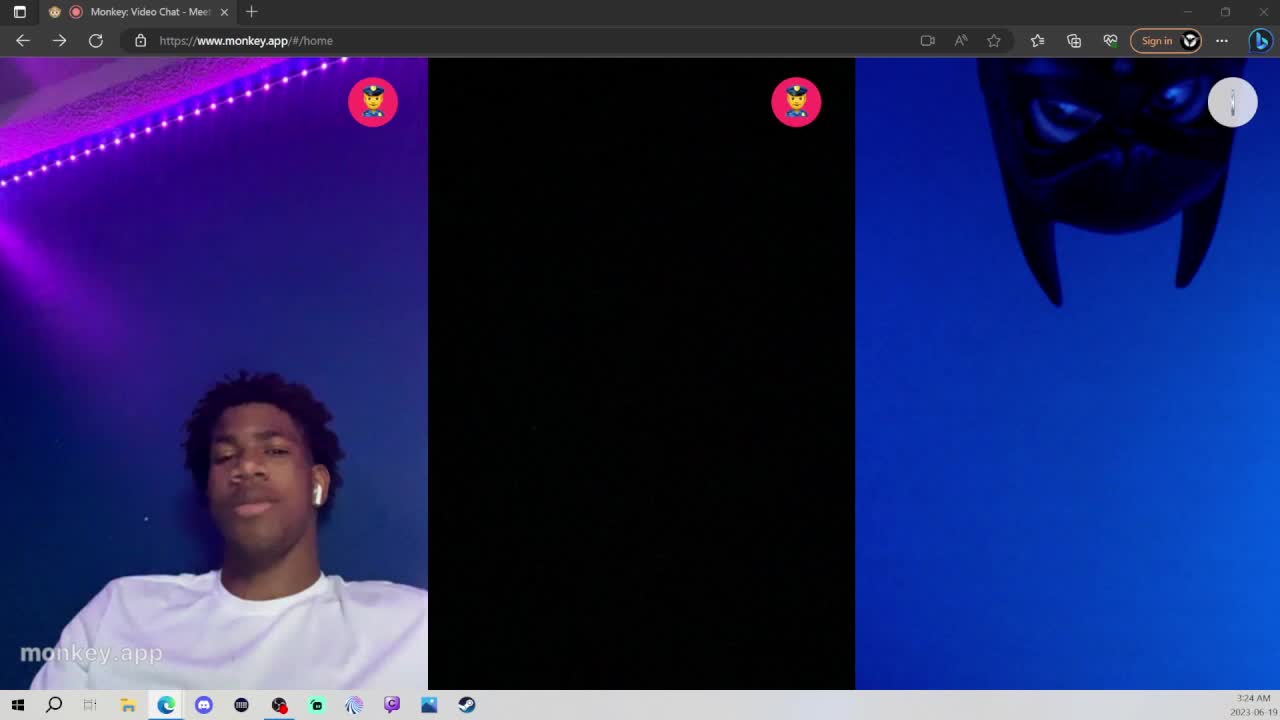This screenshot has width=1280, height=720.
Task: Add this page to favorites star
Action: coord(993,41)
